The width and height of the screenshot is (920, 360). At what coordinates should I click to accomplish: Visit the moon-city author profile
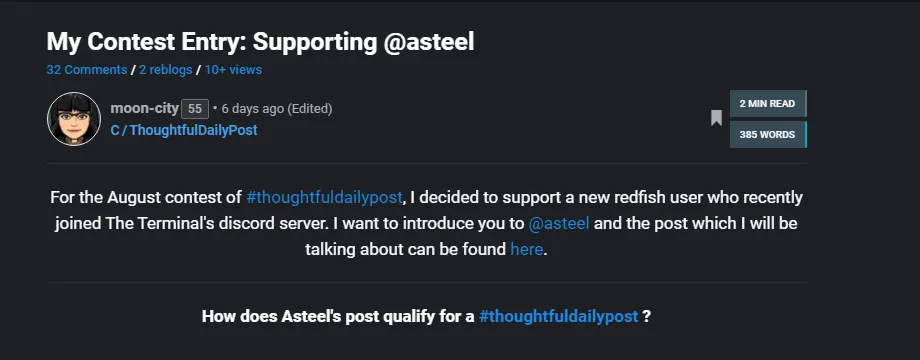(x=144, y=108)
